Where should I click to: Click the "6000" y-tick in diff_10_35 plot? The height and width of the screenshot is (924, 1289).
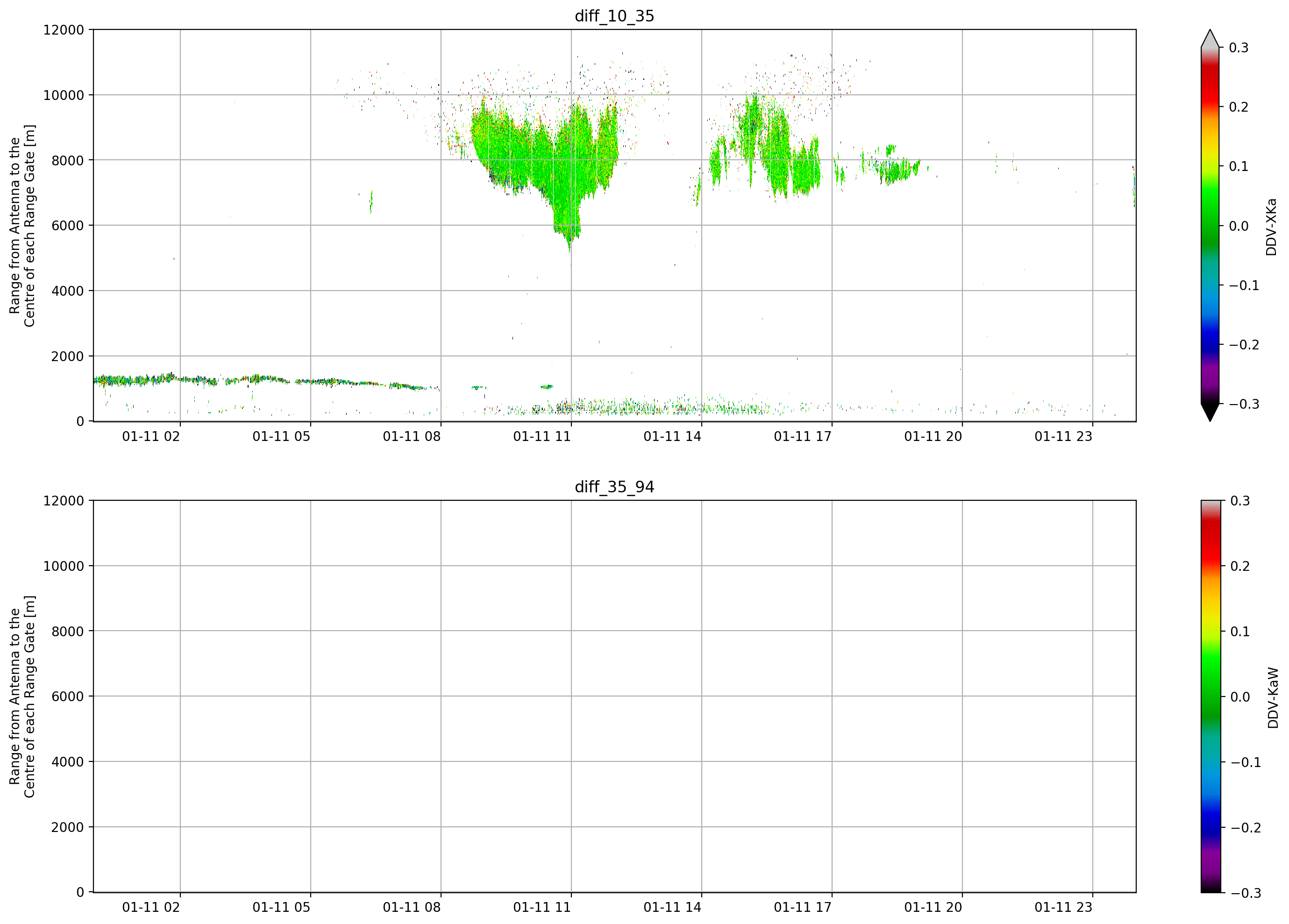[68, 226]
